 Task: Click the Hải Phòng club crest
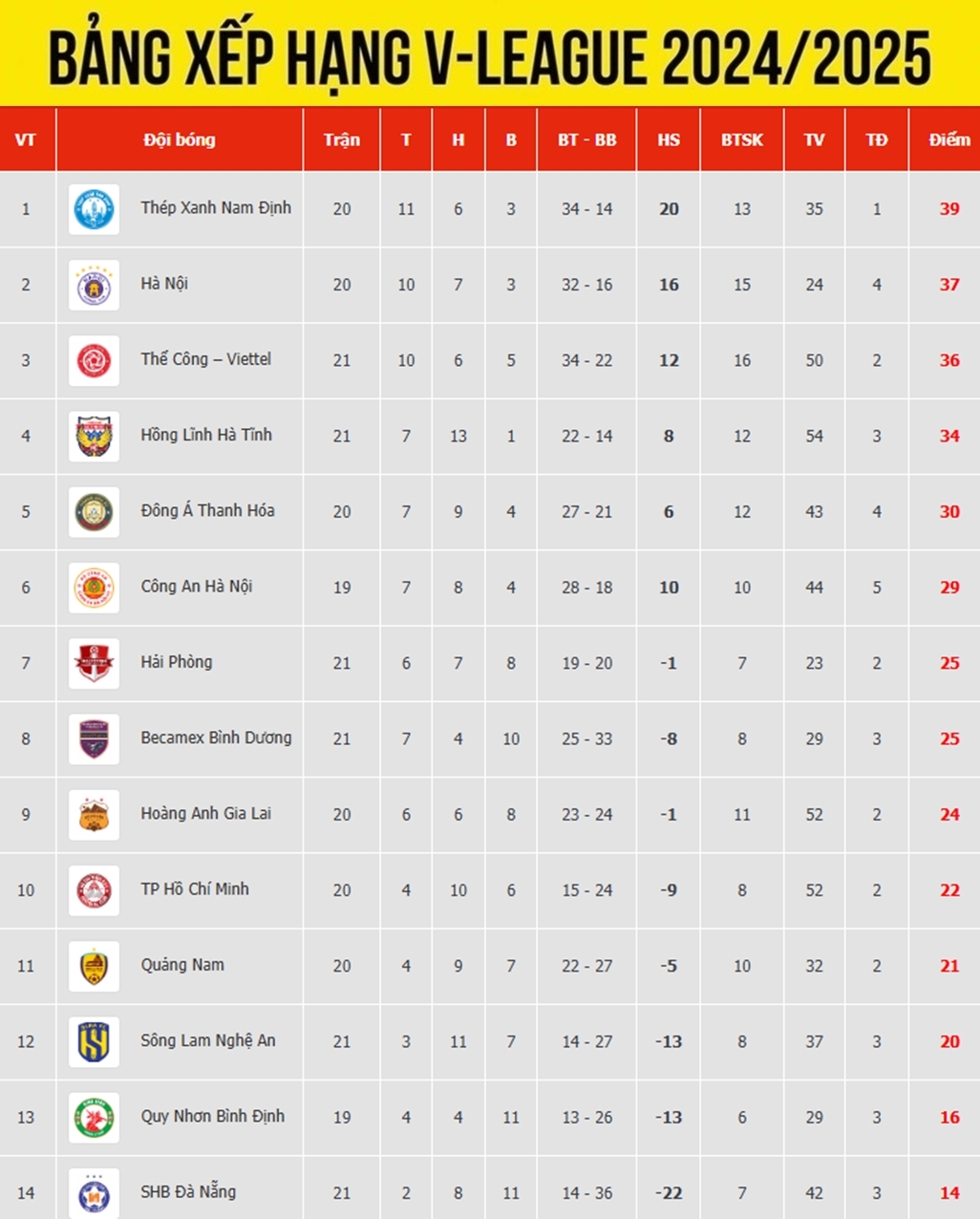(x=94, y=663)
